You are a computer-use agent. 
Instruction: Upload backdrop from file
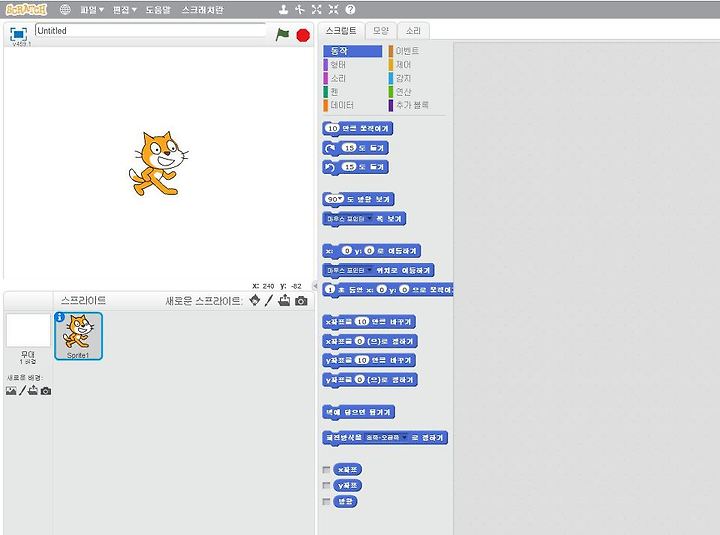coord(33,391)
